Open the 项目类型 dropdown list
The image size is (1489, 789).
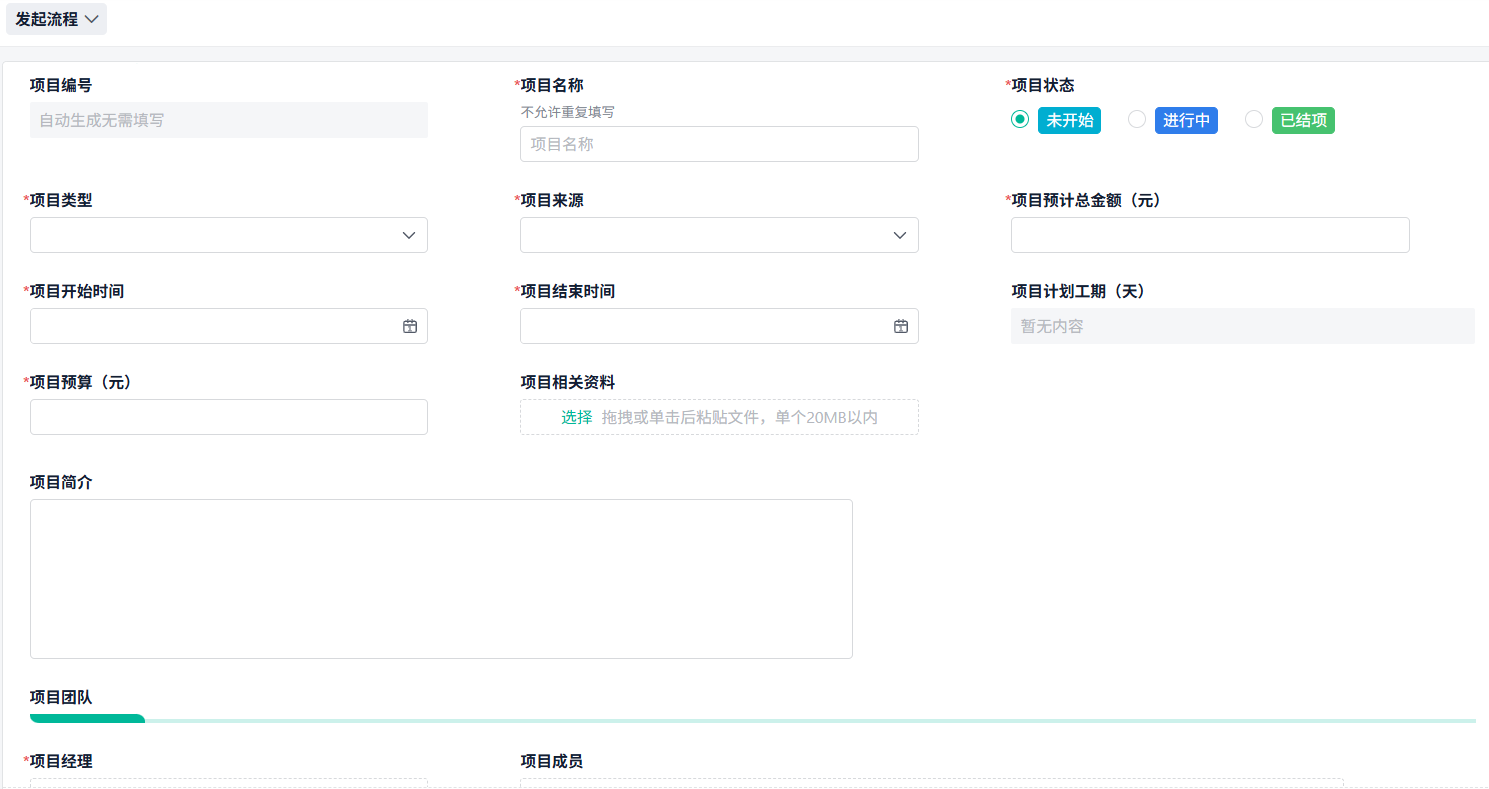tap(228, 234)
